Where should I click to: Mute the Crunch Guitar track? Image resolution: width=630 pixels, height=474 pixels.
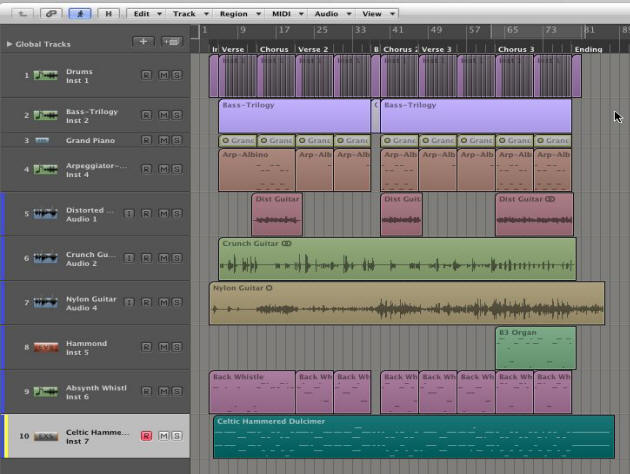click(x=164, y=258)
